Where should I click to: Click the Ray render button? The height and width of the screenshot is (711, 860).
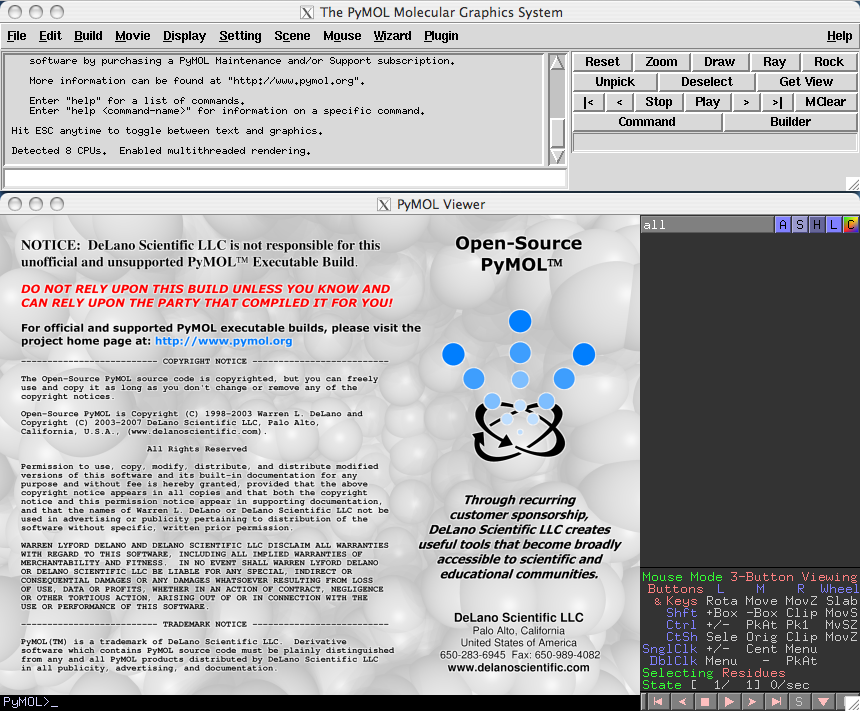[x=774, y=62]
